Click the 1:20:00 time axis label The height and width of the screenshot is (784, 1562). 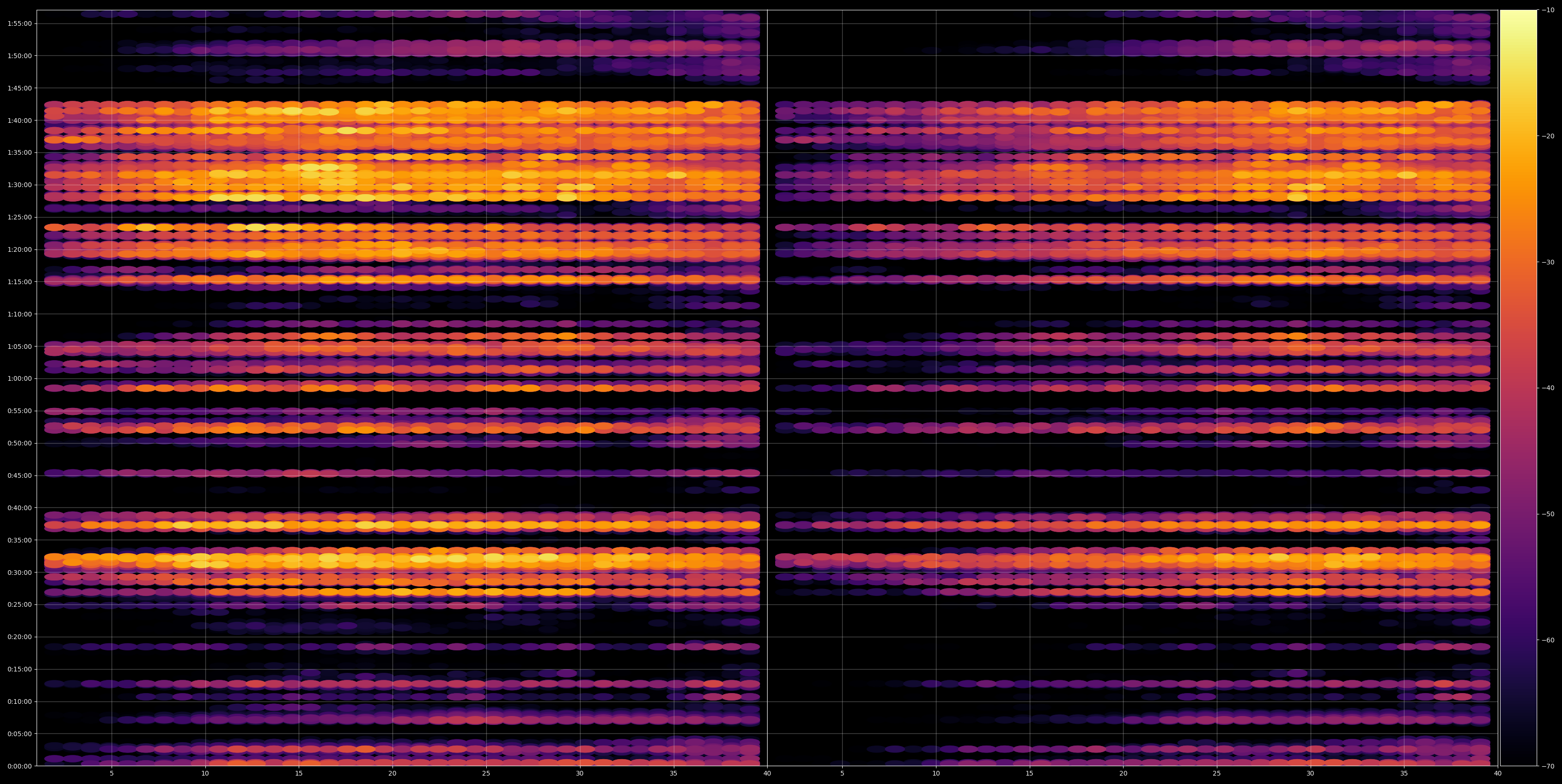(x=19, y=249)
